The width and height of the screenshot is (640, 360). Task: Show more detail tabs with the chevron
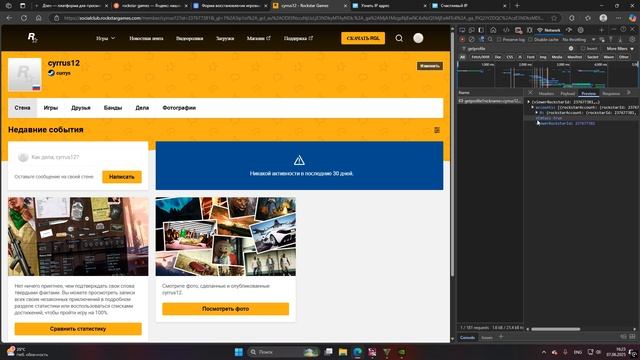tap(629, 93)
